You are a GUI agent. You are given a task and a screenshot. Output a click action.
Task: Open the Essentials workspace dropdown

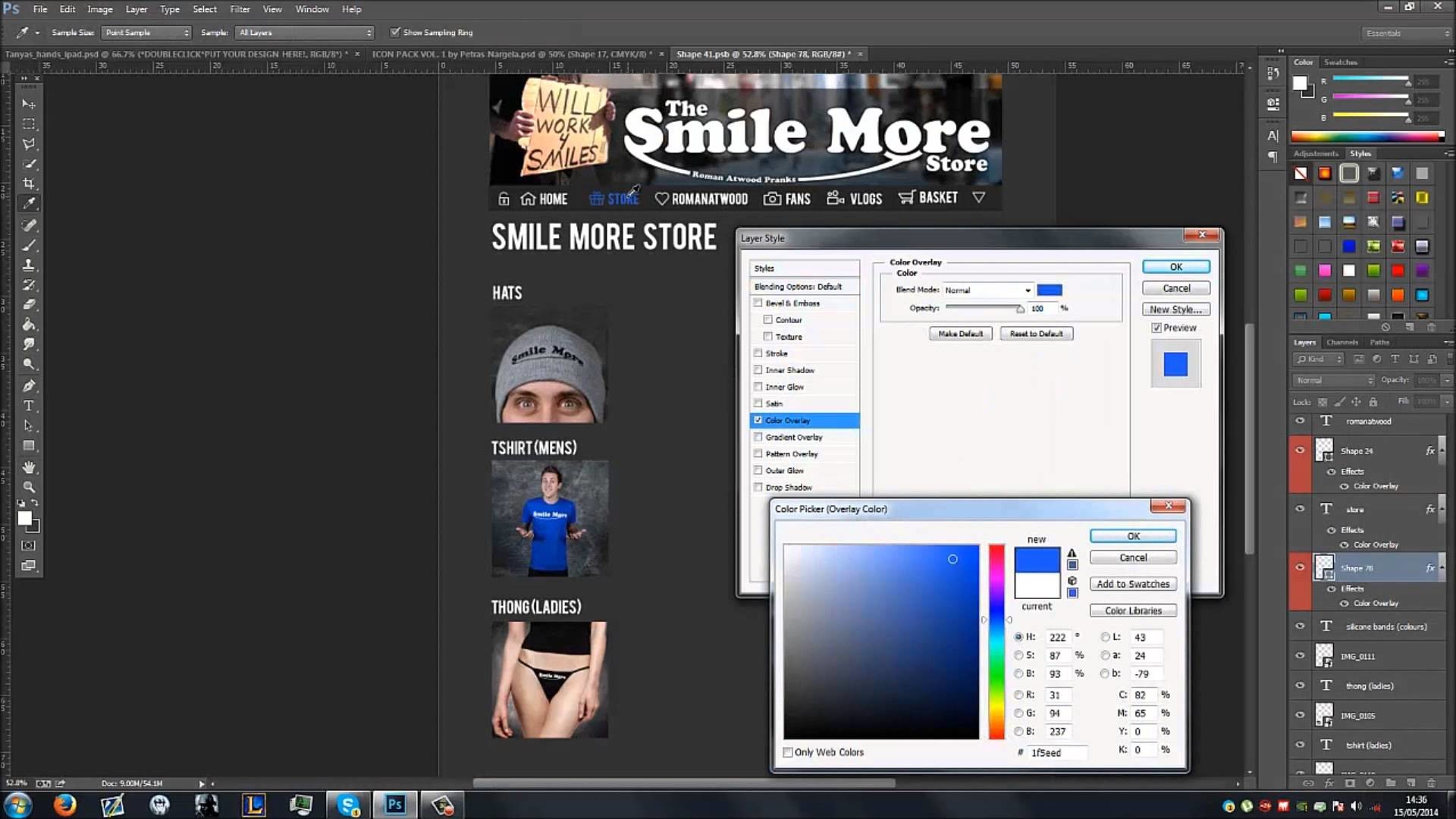[1407, 33]
